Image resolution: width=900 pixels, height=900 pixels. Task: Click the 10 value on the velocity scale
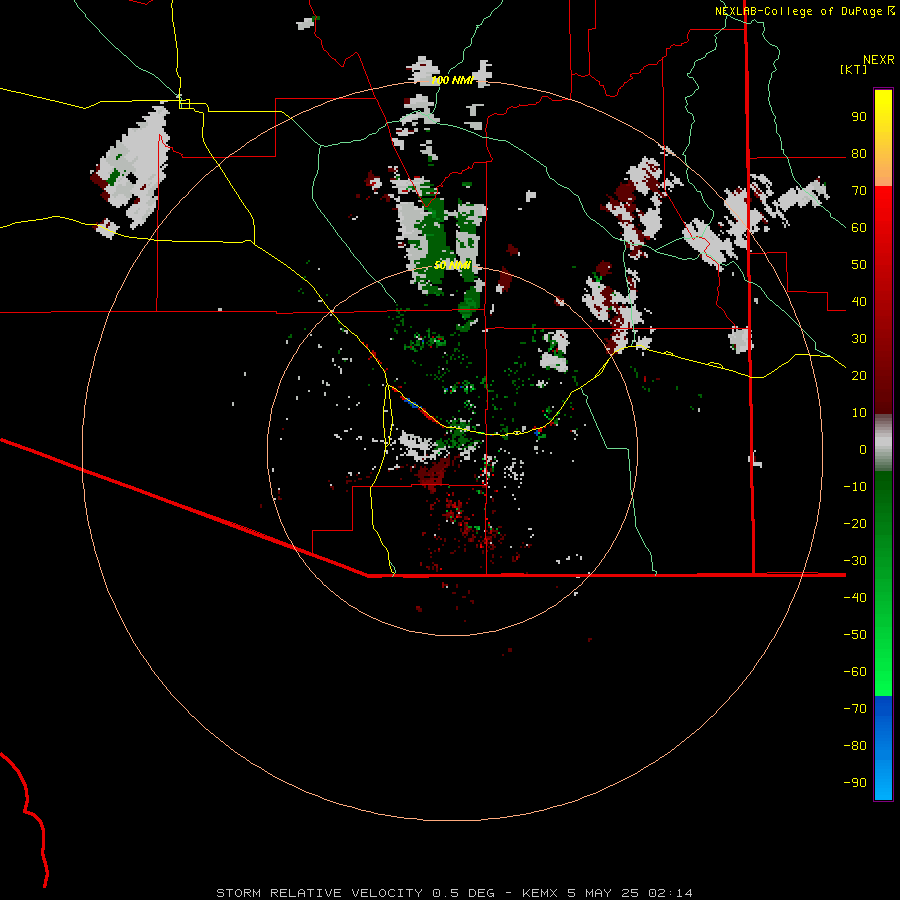tap(859, 413)
